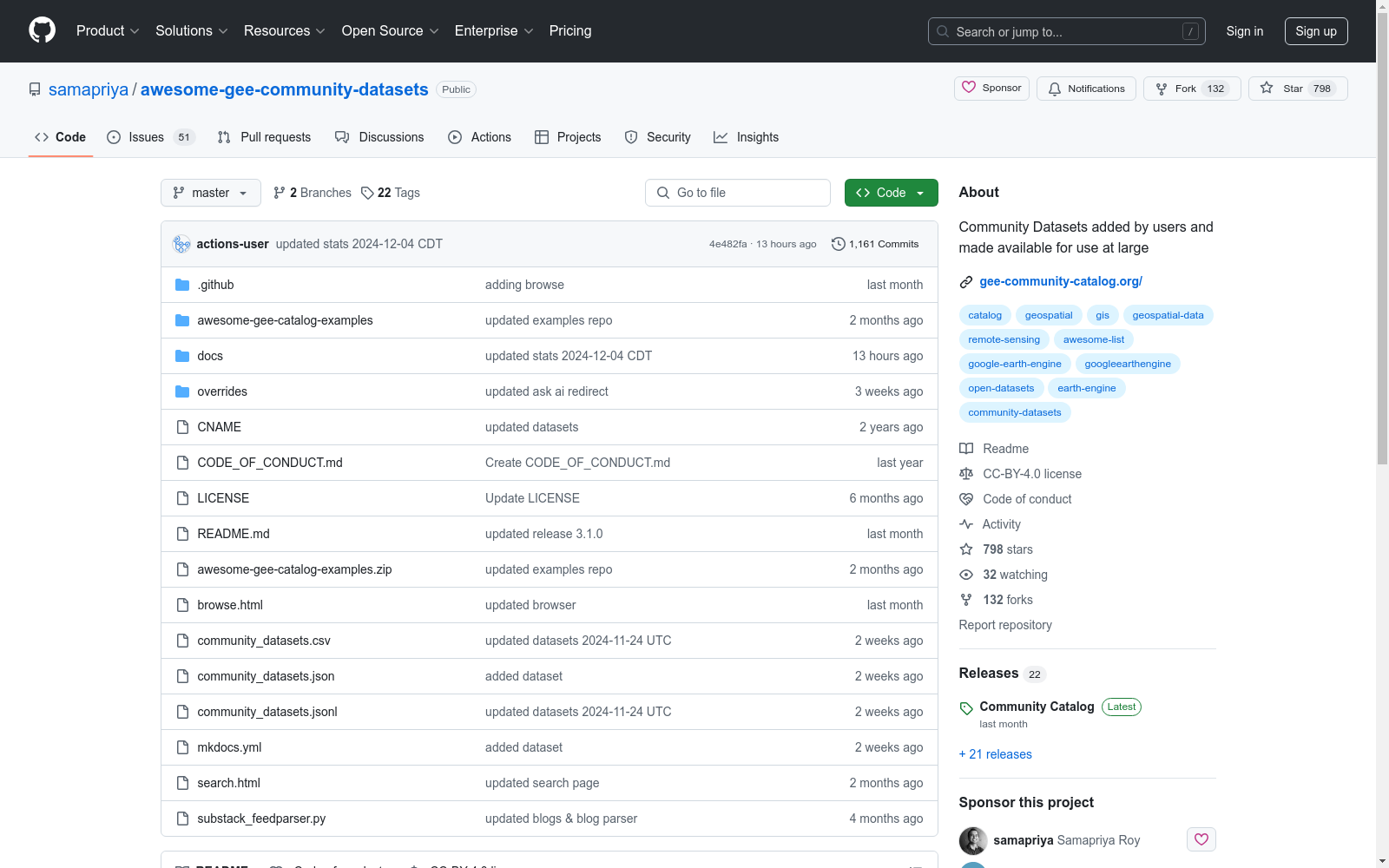
Task: Open the Actions tab
Action: coord(479,137)
